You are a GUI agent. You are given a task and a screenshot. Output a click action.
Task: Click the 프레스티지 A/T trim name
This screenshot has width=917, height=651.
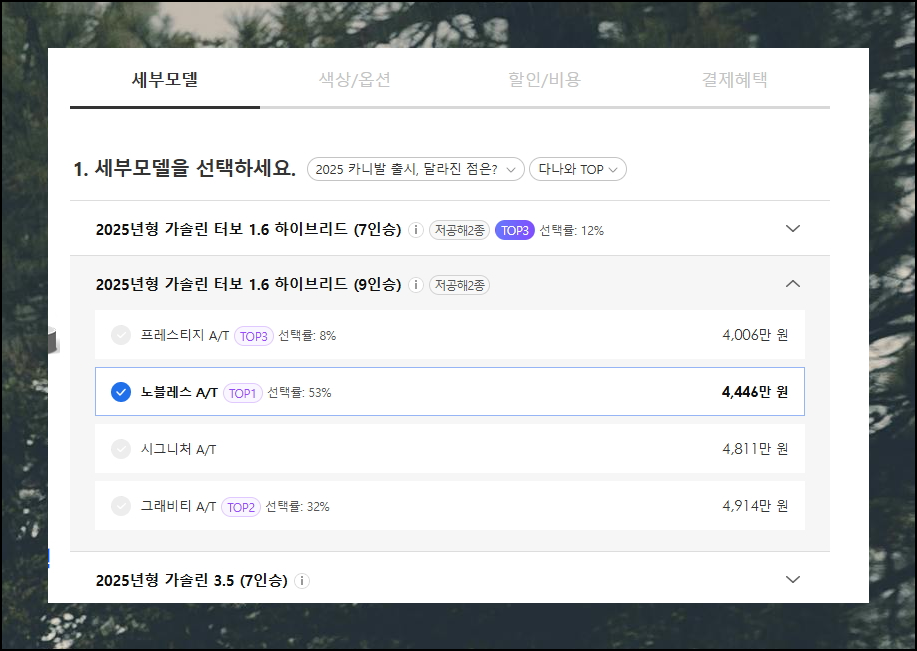pyautogui.click(x=185, y=335)
